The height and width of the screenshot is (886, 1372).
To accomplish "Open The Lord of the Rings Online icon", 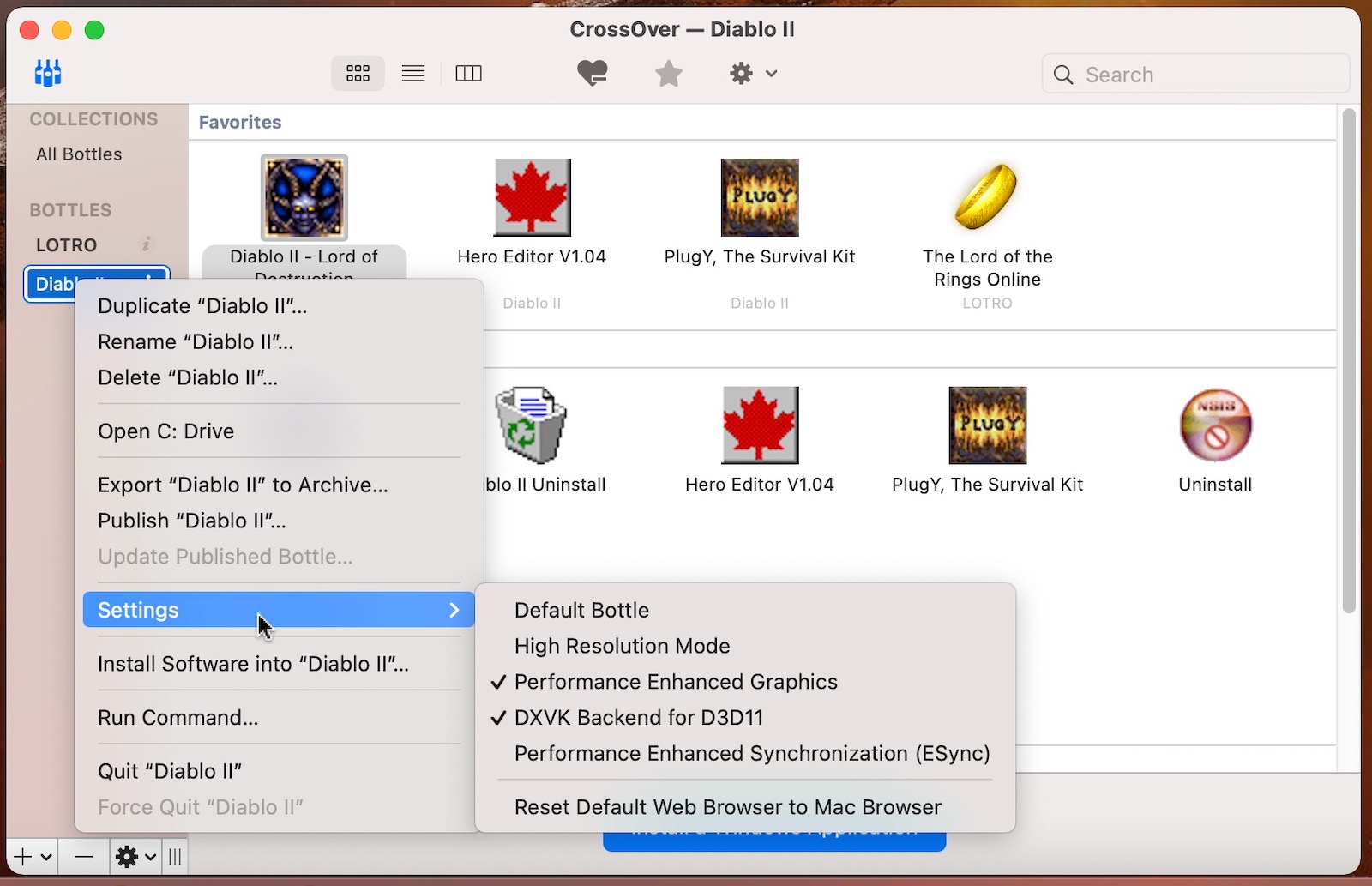I will coord(987,197).
